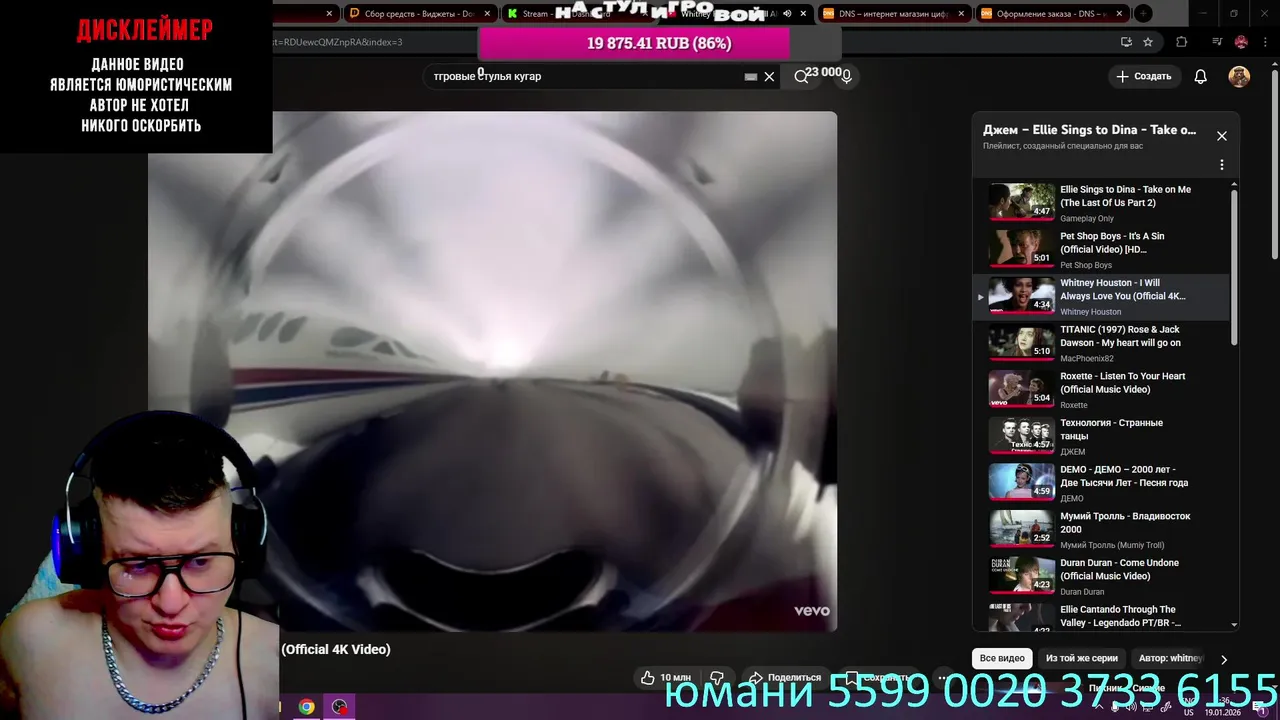Open Chrome from the Windows taskbar

pos(307,707)
